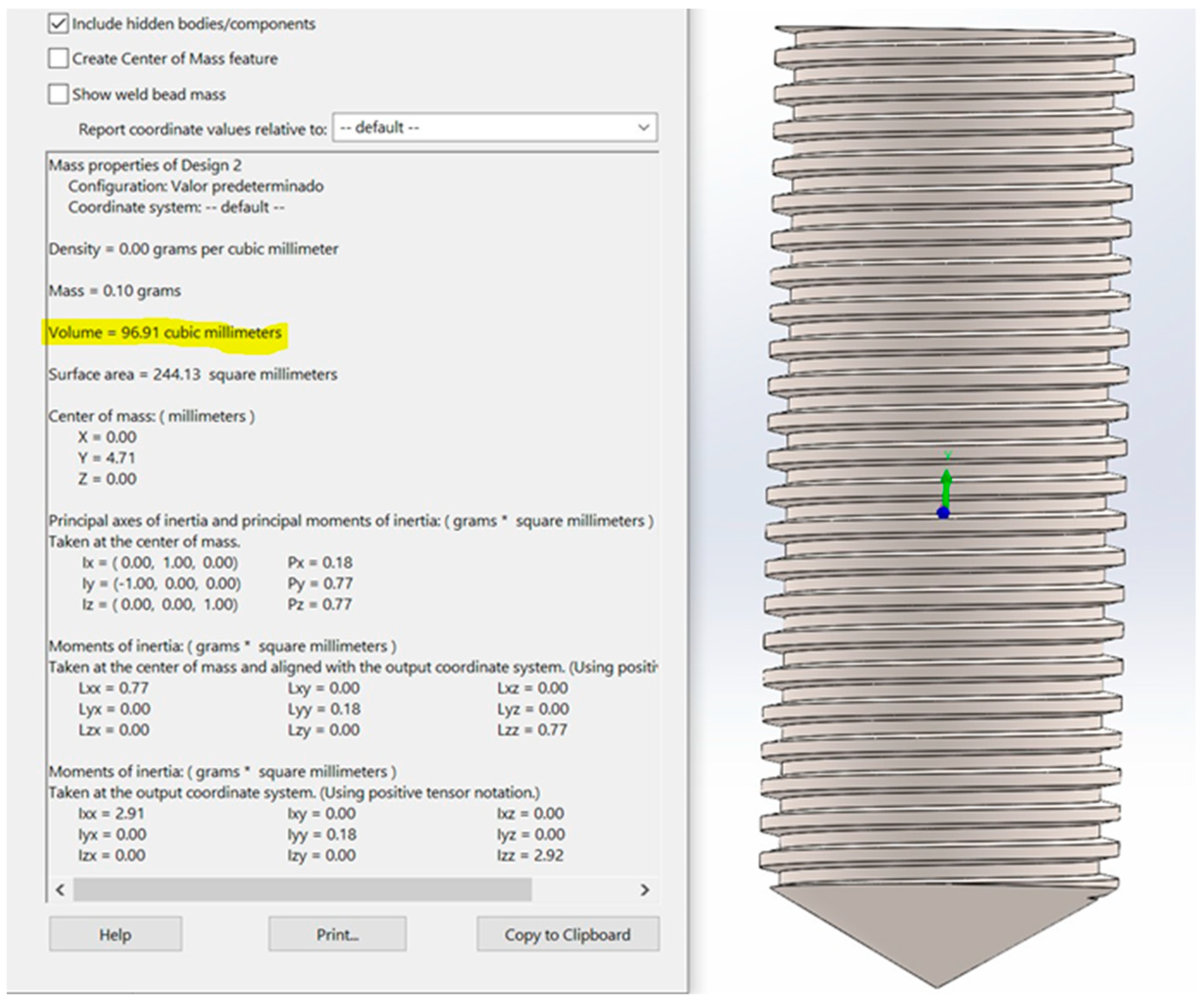The height and width of the screenshot is (1004, 1204).
Task: Select the highlighted Volume value line
Action: (165, 333)
